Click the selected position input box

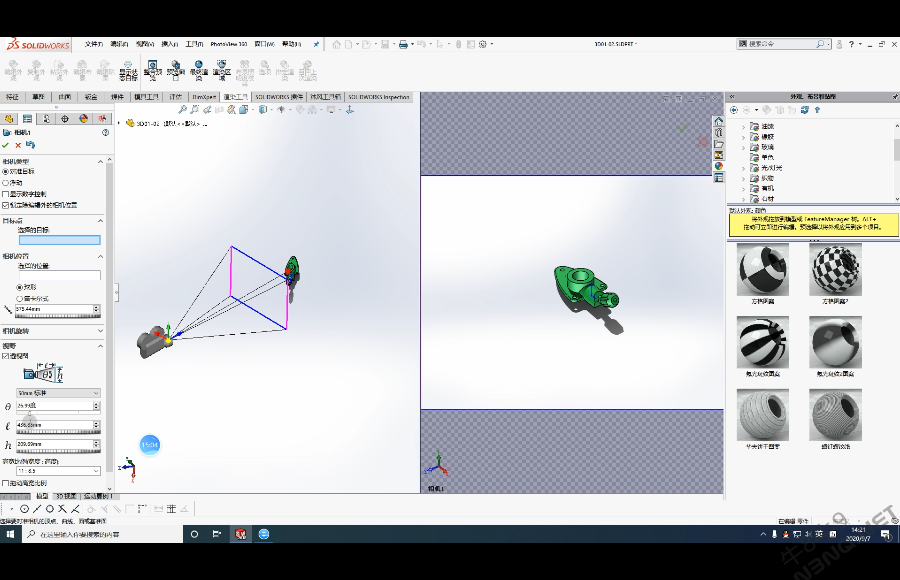point(60,276)
